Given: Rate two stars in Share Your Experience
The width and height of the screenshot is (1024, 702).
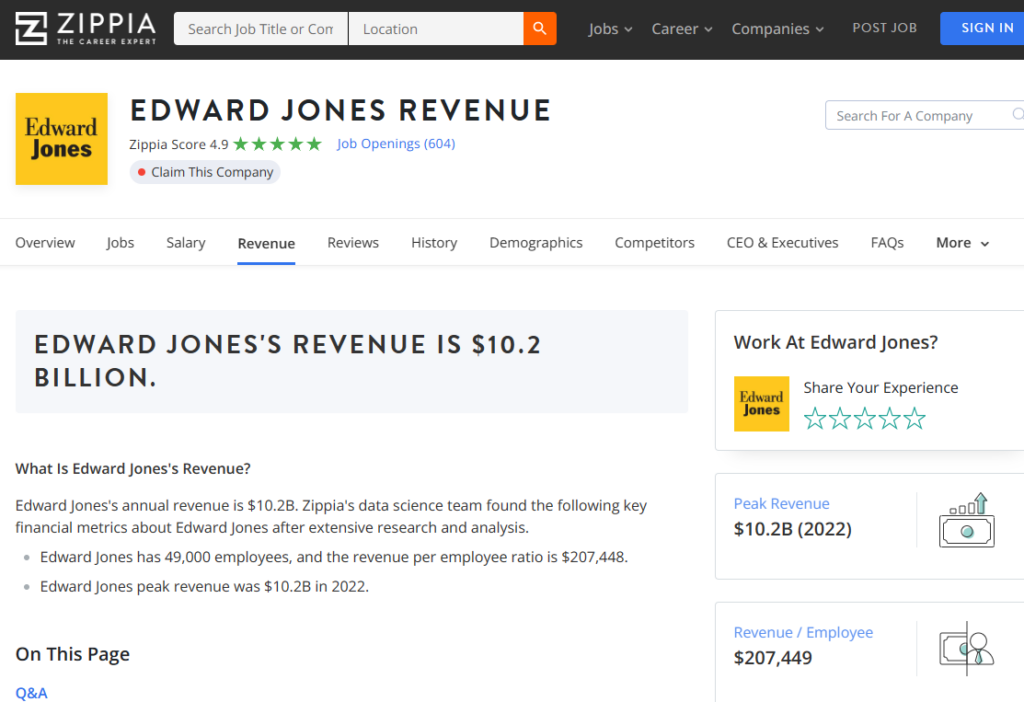Looking at the screenshot, I should (x=840, y=418).
